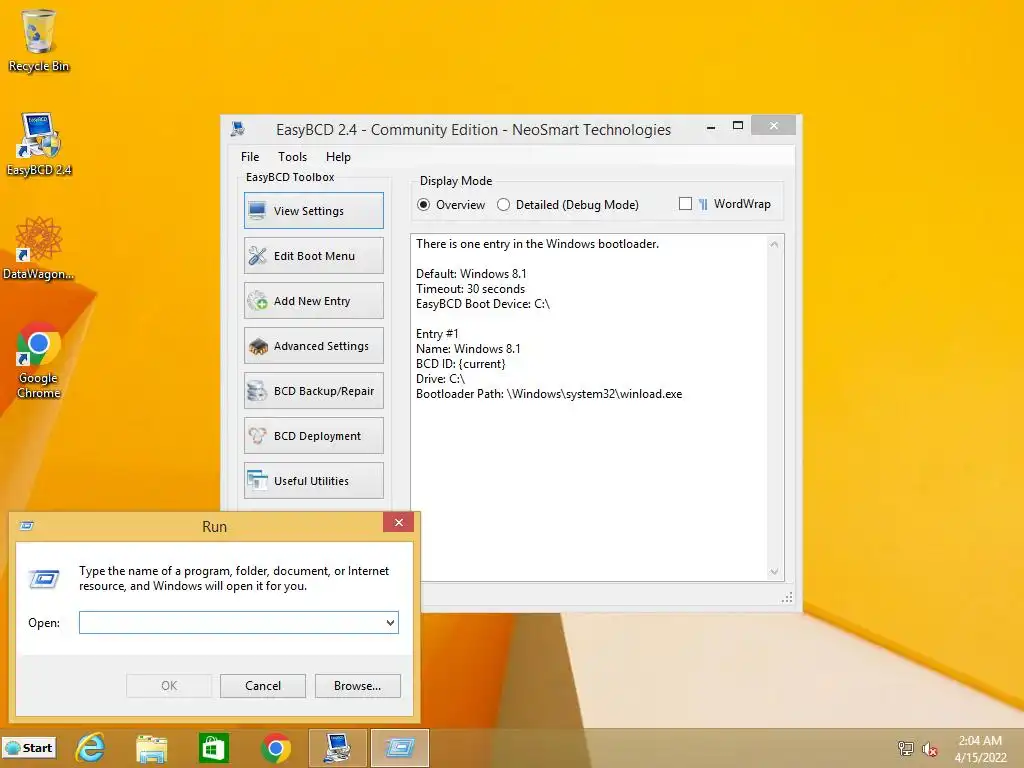The width and height of the screenshot is (1024, 768).
Task: Switch to Run dialog taskbar item
Action: (x=400, y=748)
